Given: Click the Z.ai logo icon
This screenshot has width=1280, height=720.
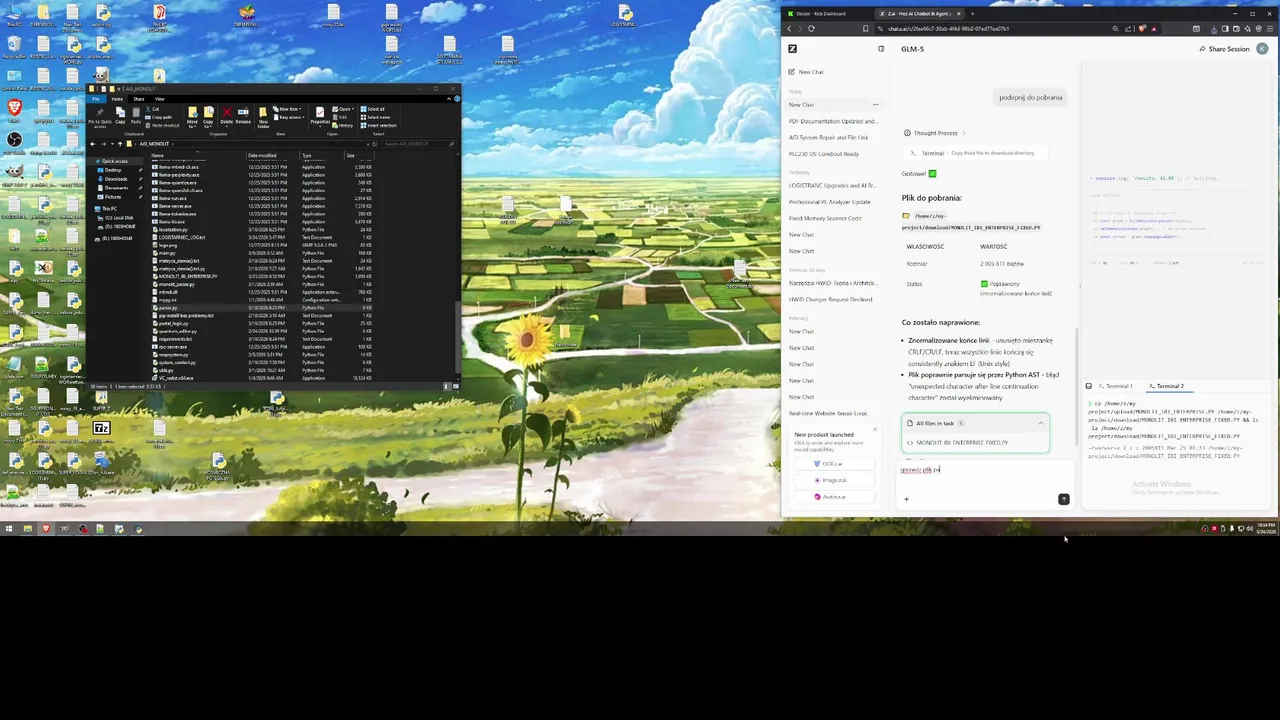Looking at the screenshot, I should (x=792, y=49).
